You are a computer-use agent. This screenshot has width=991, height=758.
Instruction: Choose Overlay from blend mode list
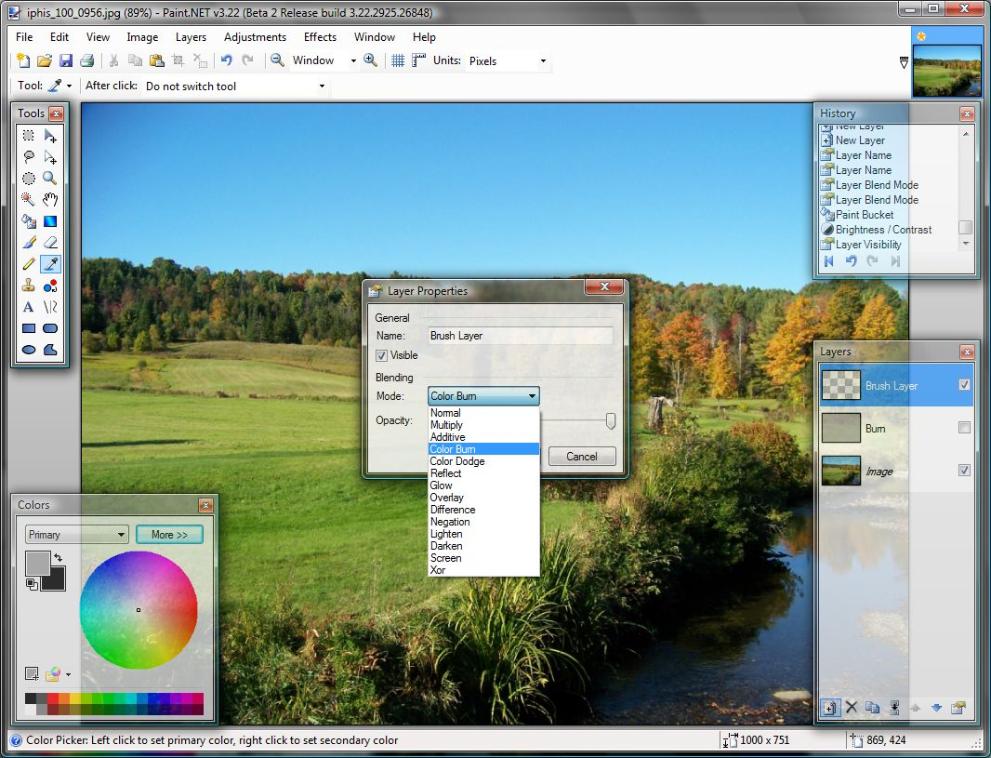[447, 497]
